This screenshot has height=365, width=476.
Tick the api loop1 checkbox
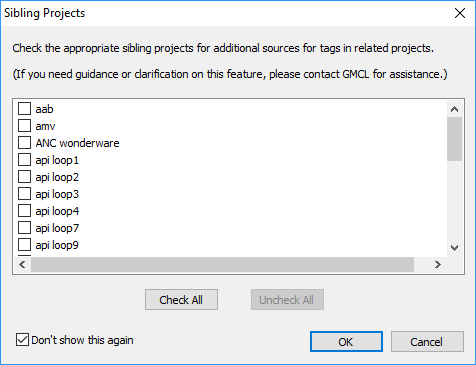(x=24, y=160)
